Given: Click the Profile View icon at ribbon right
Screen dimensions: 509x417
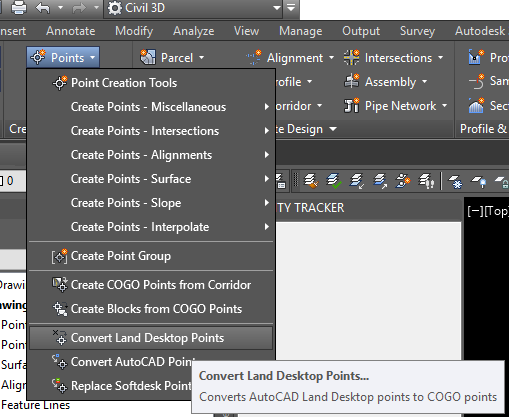Looking at the screenshot, I should point(476,57).
